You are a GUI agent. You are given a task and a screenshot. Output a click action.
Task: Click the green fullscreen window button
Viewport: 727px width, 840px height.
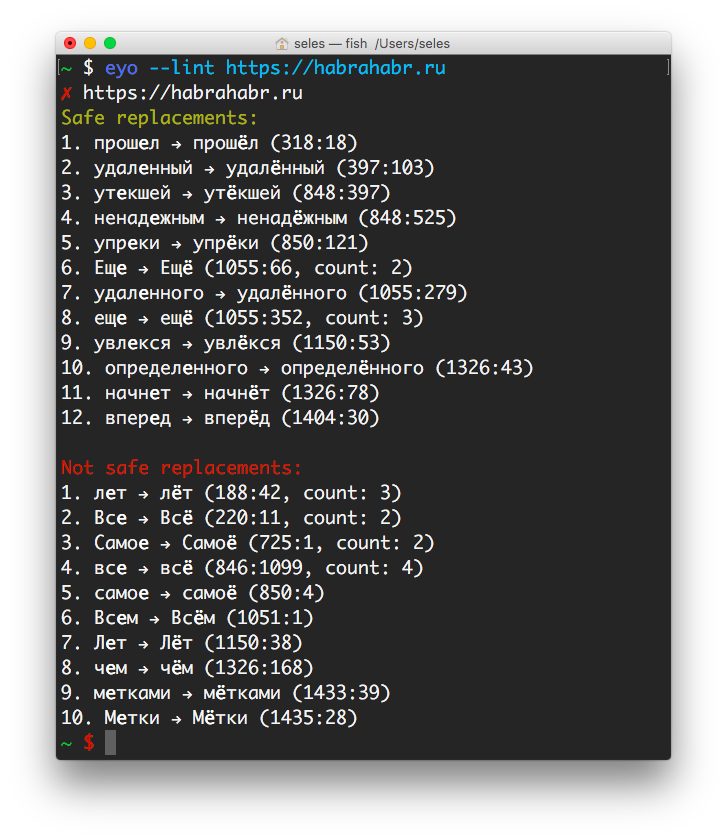[110, 43]
